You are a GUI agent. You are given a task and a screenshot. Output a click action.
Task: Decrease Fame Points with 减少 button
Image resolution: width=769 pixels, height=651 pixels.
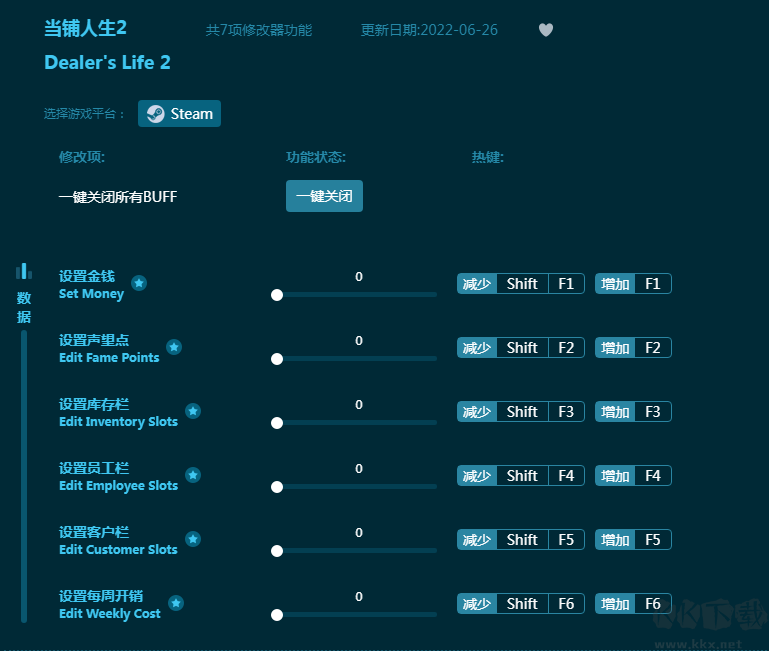pos(477,348)
